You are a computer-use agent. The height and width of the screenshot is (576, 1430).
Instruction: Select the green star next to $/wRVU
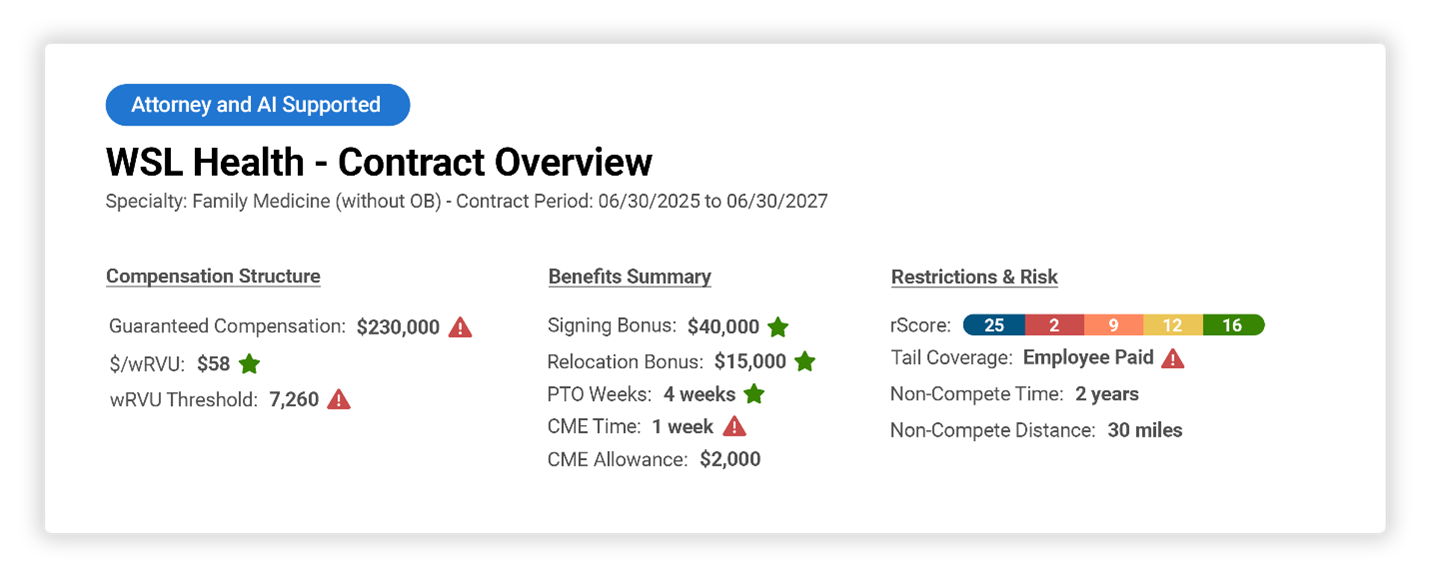[x=247, y=363]
